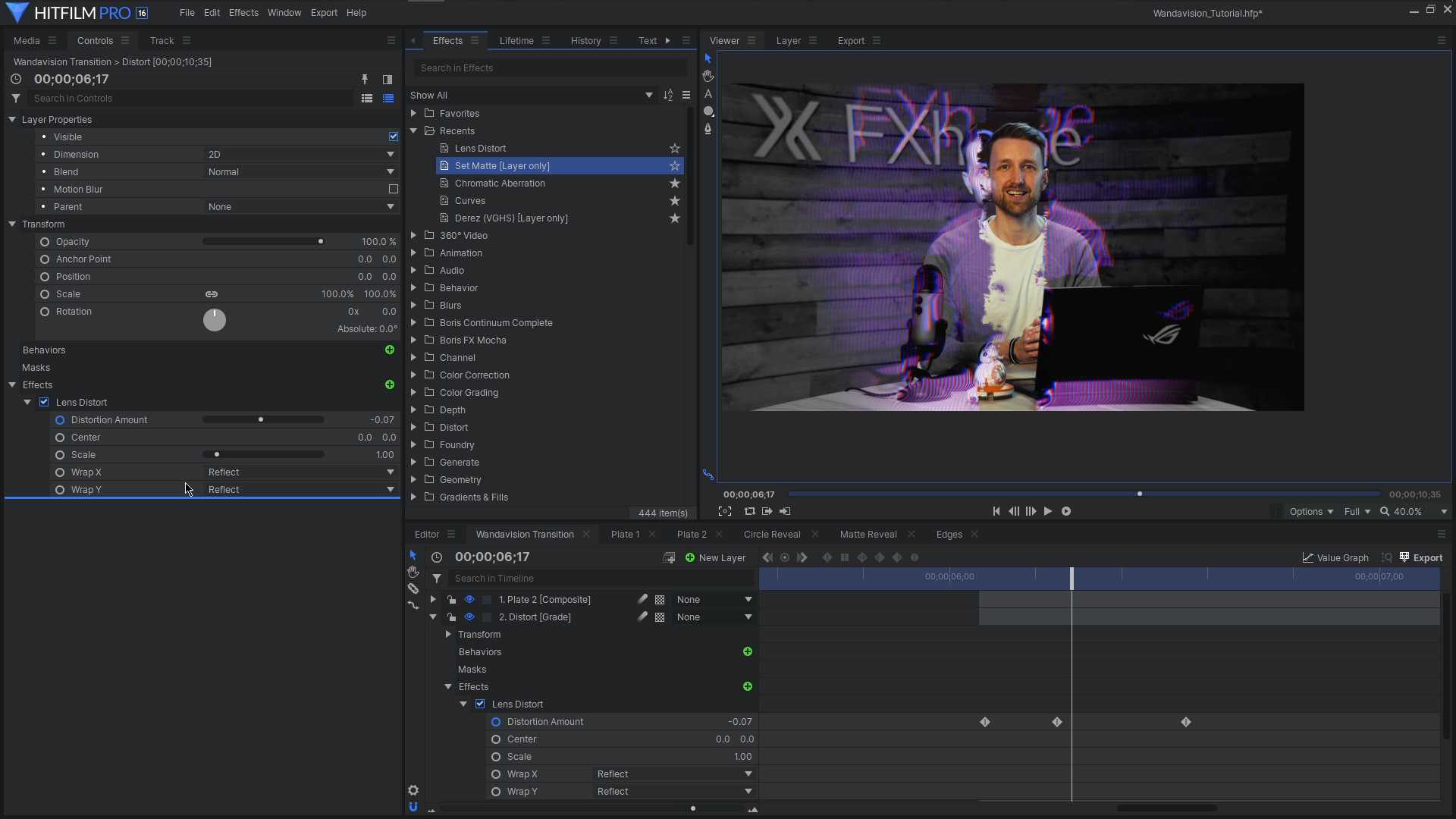Enable Motion Blur checkbox

click(394, 190)
